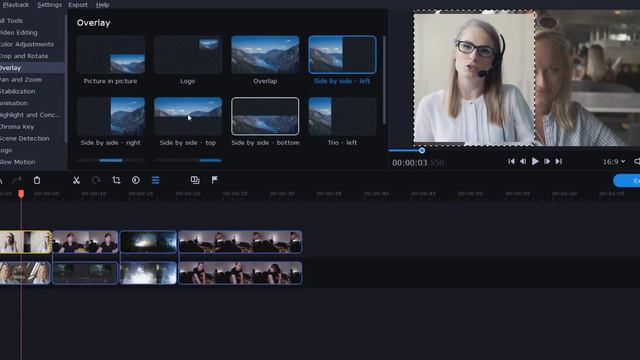Viewport: 640px width, 360px height.
Task: Click the Redo arrow icon
Action: 17,180
